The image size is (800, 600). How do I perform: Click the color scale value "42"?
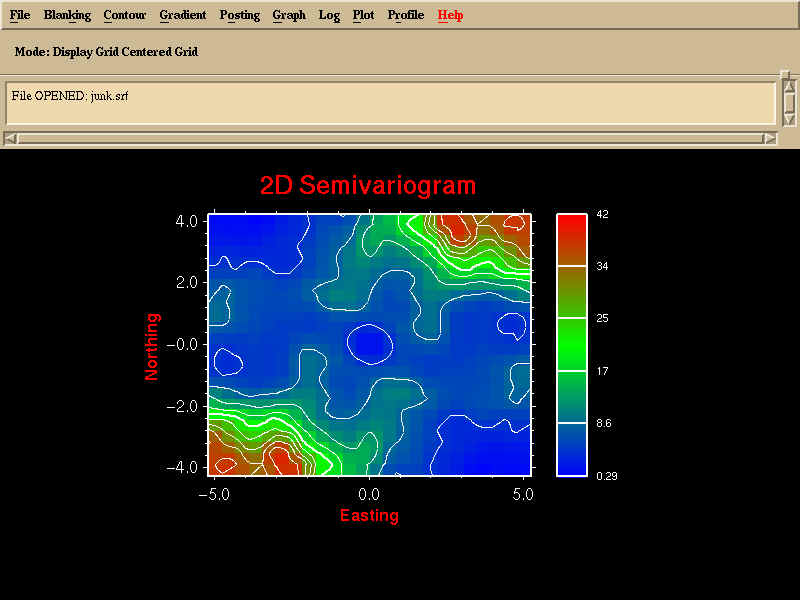[603, 214]
